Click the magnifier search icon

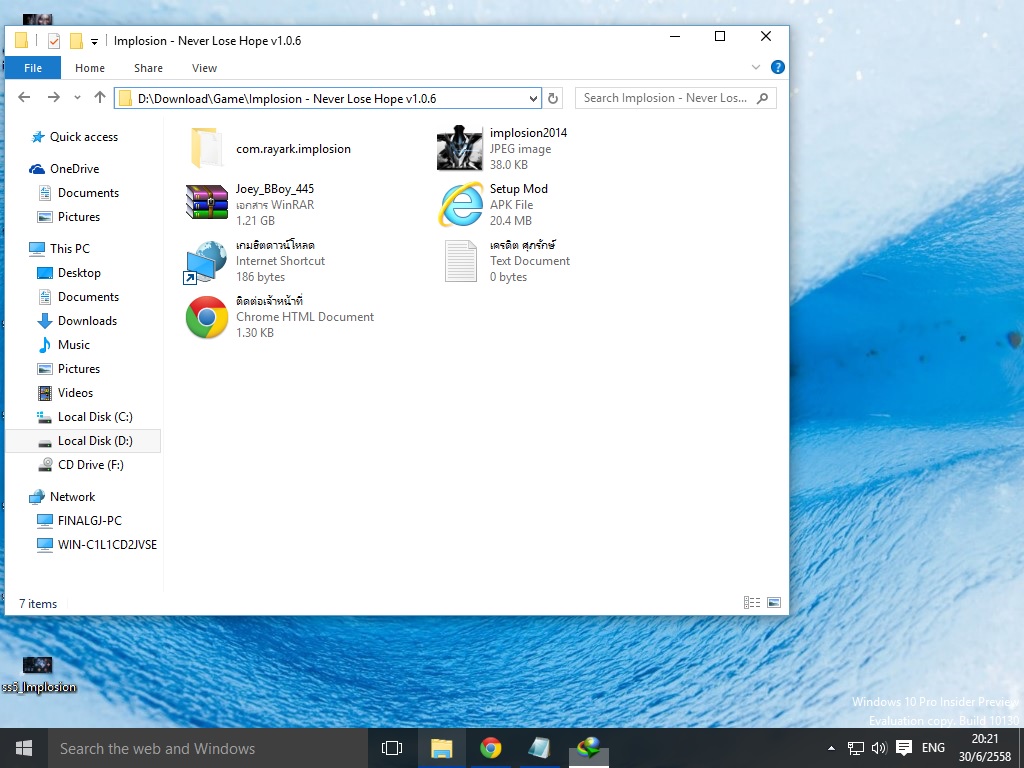click(x=762, y=98)
